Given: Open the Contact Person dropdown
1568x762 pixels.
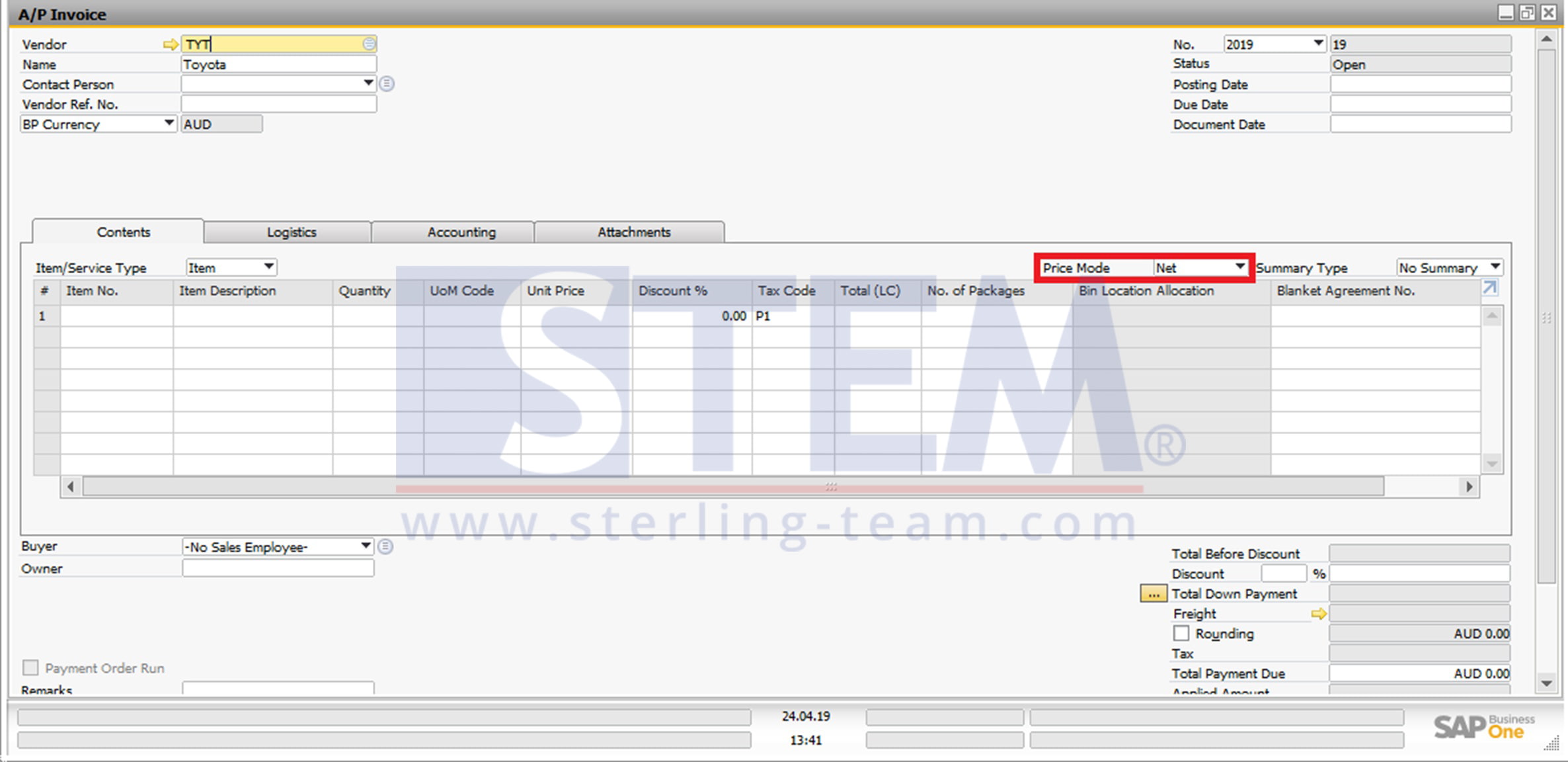Looking at the screenshot, I should 368,83.
